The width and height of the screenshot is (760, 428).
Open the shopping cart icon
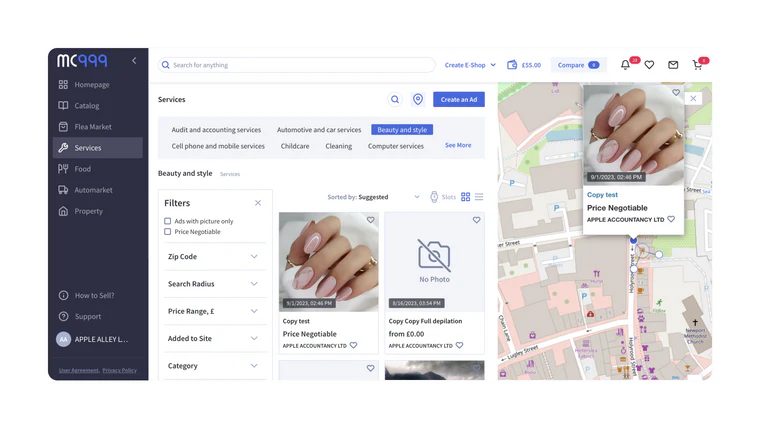[x=697, y=65]
